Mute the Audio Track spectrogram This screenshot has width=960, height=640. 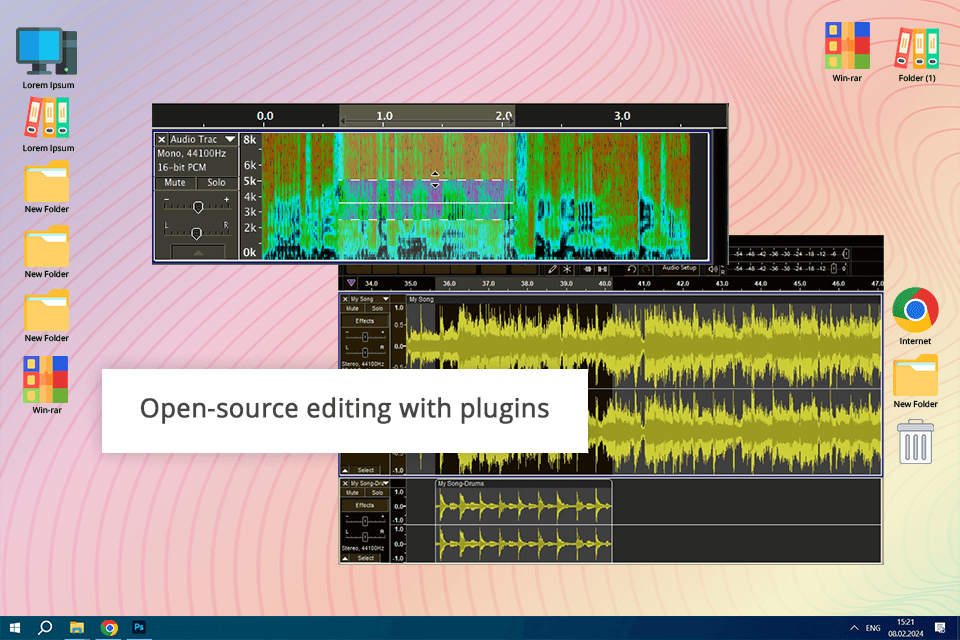[x=174, y=183]
